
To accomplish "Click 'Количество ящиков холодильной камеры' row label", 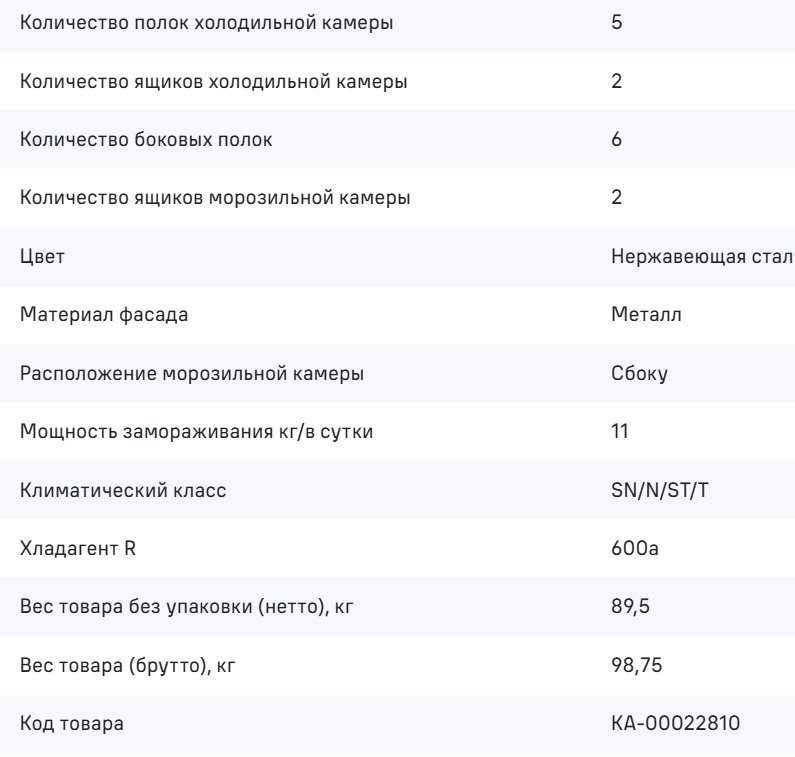I will coord(213,81).
